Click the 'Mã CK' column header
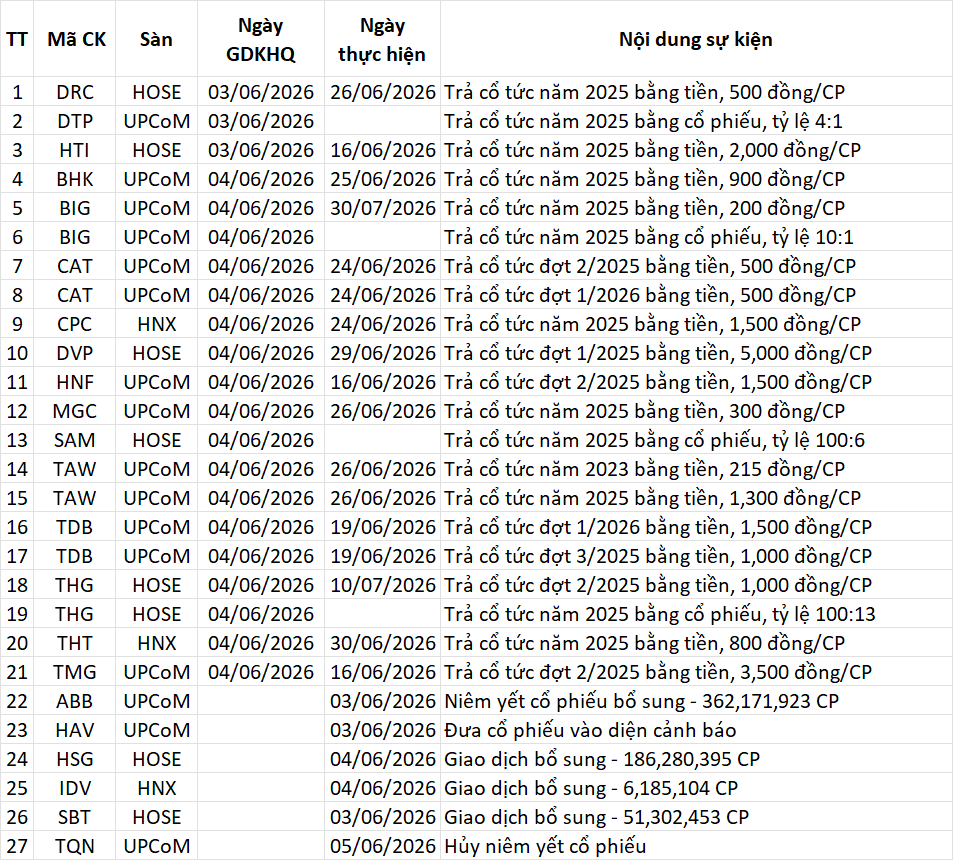Image resolution: width=953 pixels, height=860 pixels. tap(76, 40)
